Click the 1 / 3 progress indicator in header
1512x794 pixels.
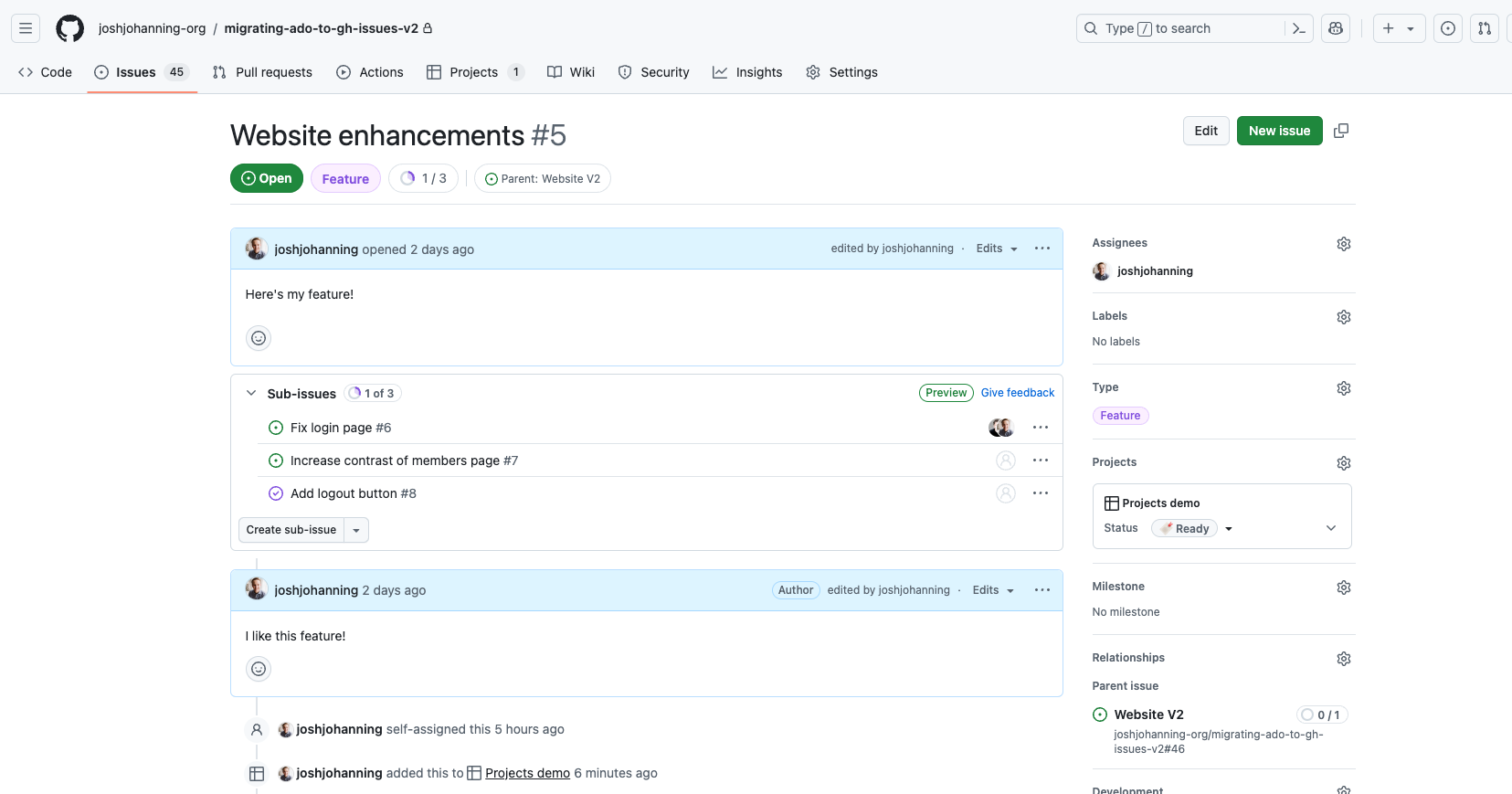tap(423, 178)
